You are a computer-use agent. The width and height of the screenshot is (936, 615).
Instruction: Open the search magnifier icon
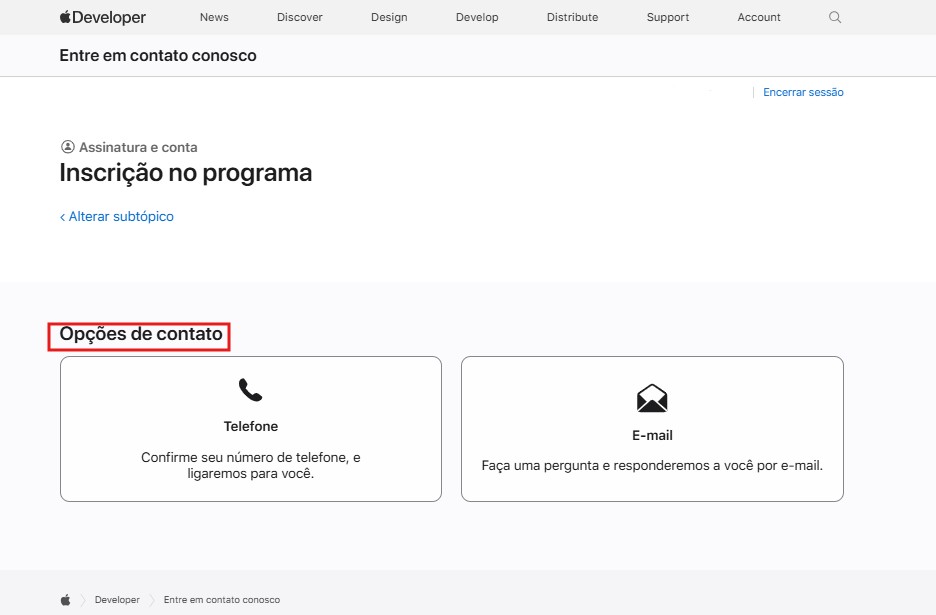(834, 17)
